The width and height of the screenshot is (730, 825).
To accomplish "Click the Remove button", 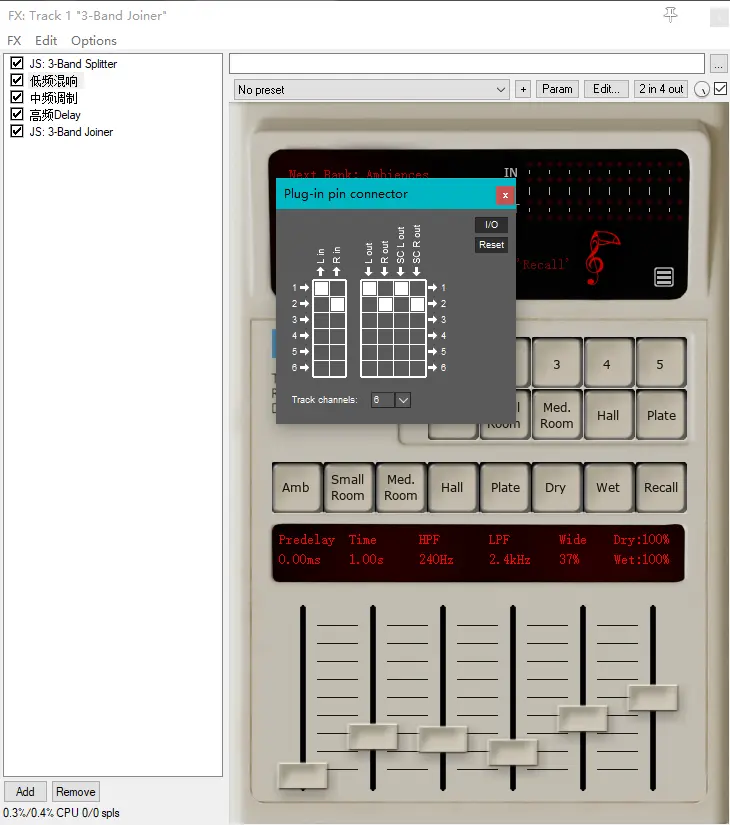I will [x=76, y=791].
